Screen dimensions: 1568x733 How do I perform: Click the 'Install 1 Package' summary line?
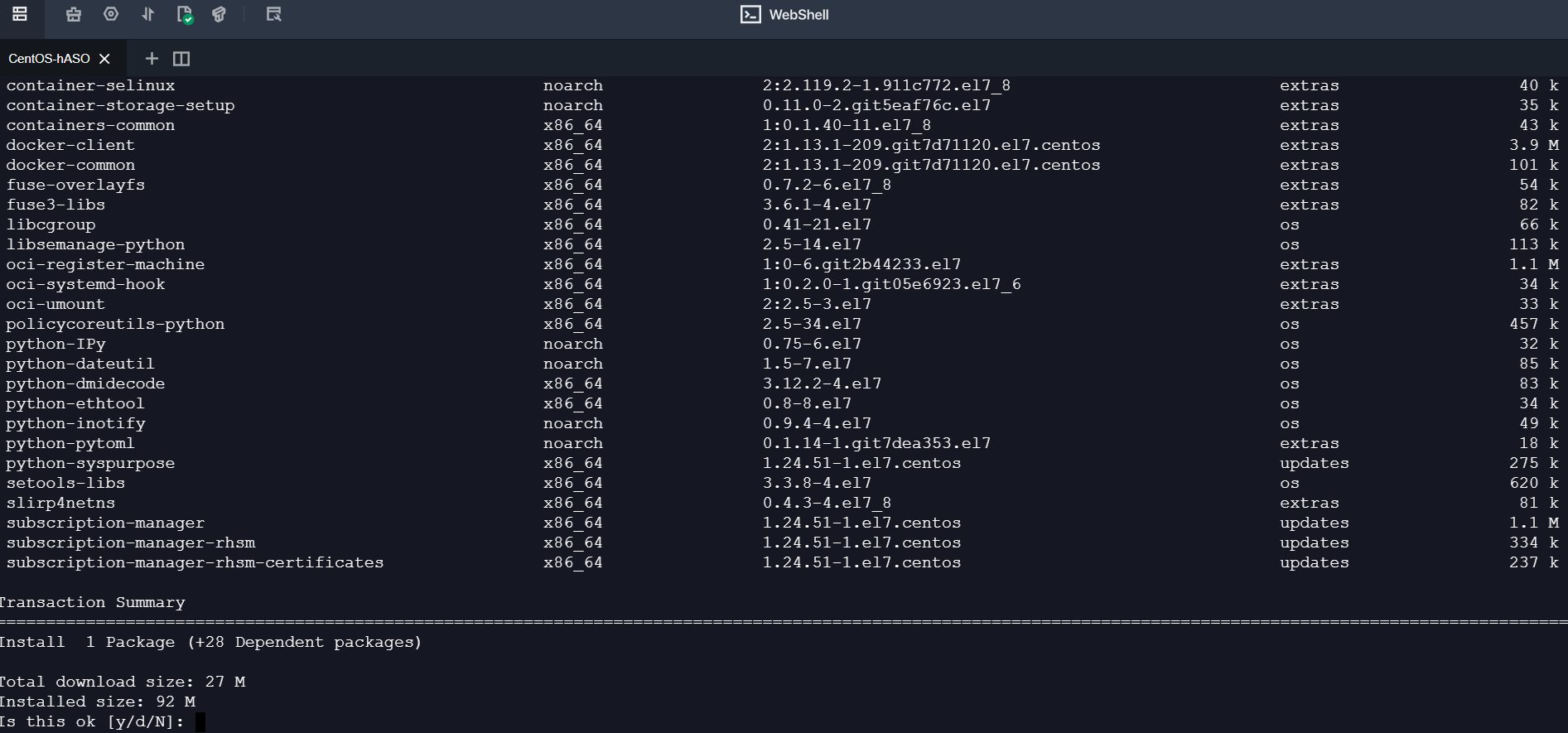[210, 642]
